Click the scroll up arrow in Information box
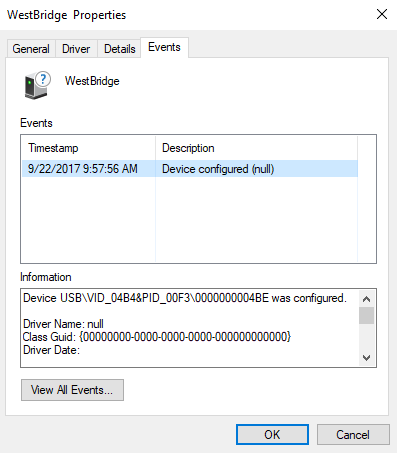397x453 pixels. 366,299
